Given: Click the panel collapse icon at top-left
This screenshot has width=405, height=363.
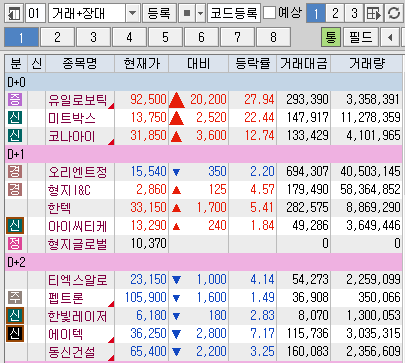Looking at the screenshot, I should pos(14,13).
